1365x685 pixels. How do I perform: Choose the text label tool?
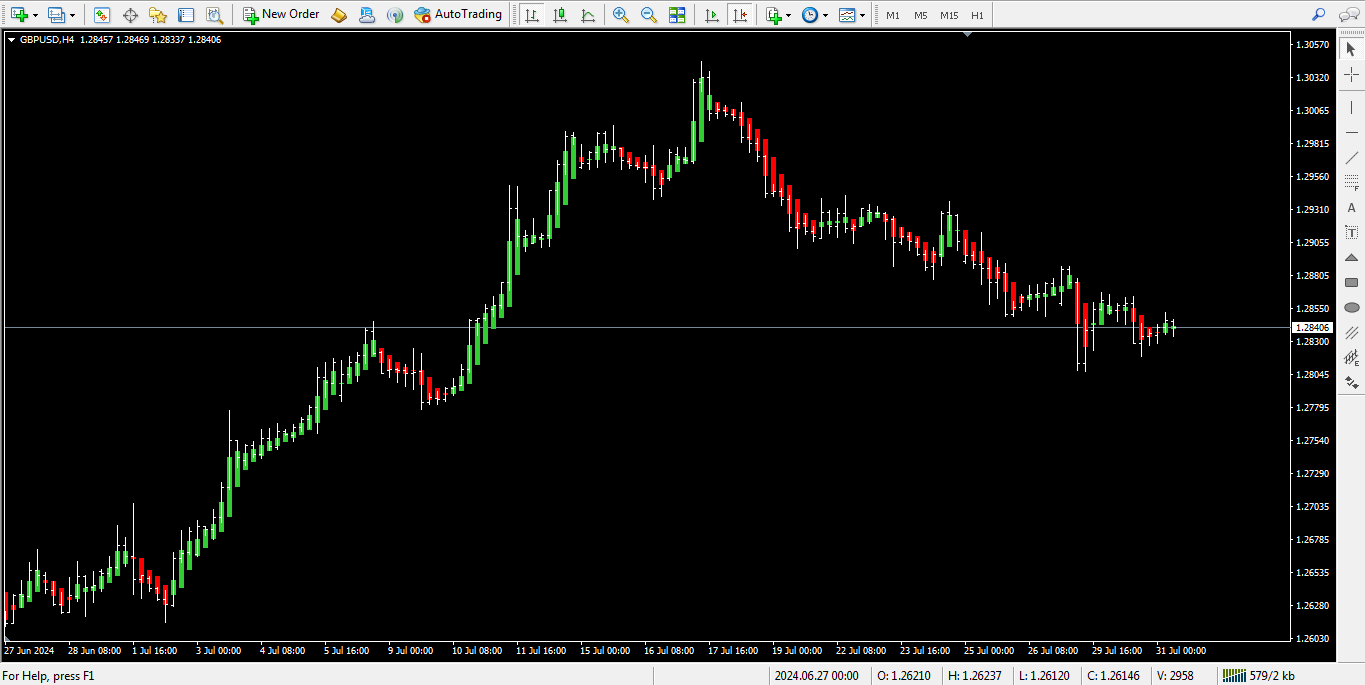coord(1351,208)
